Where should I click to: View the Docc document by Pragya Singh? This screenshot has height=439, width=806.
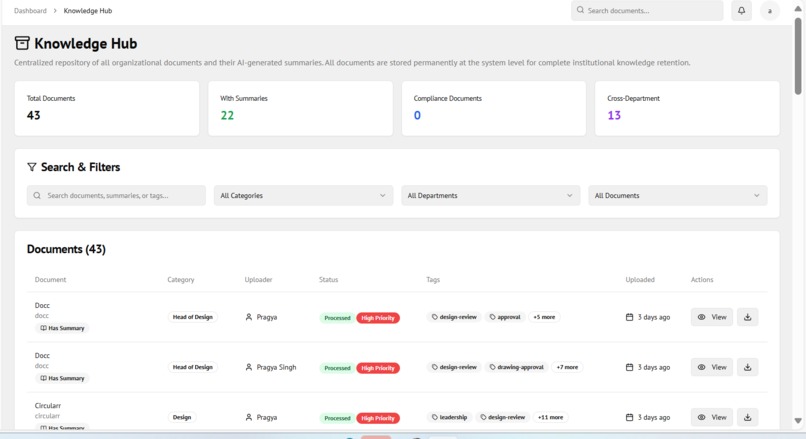tap(712, 367)
